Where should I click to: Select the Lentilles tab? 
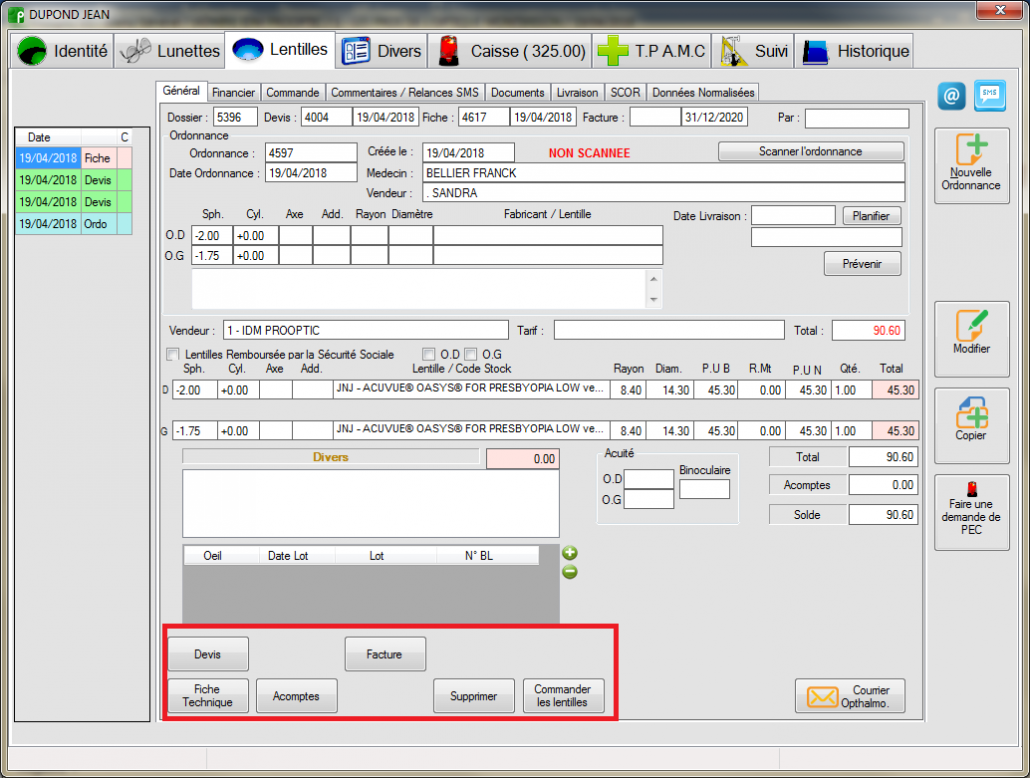point(280,49)
